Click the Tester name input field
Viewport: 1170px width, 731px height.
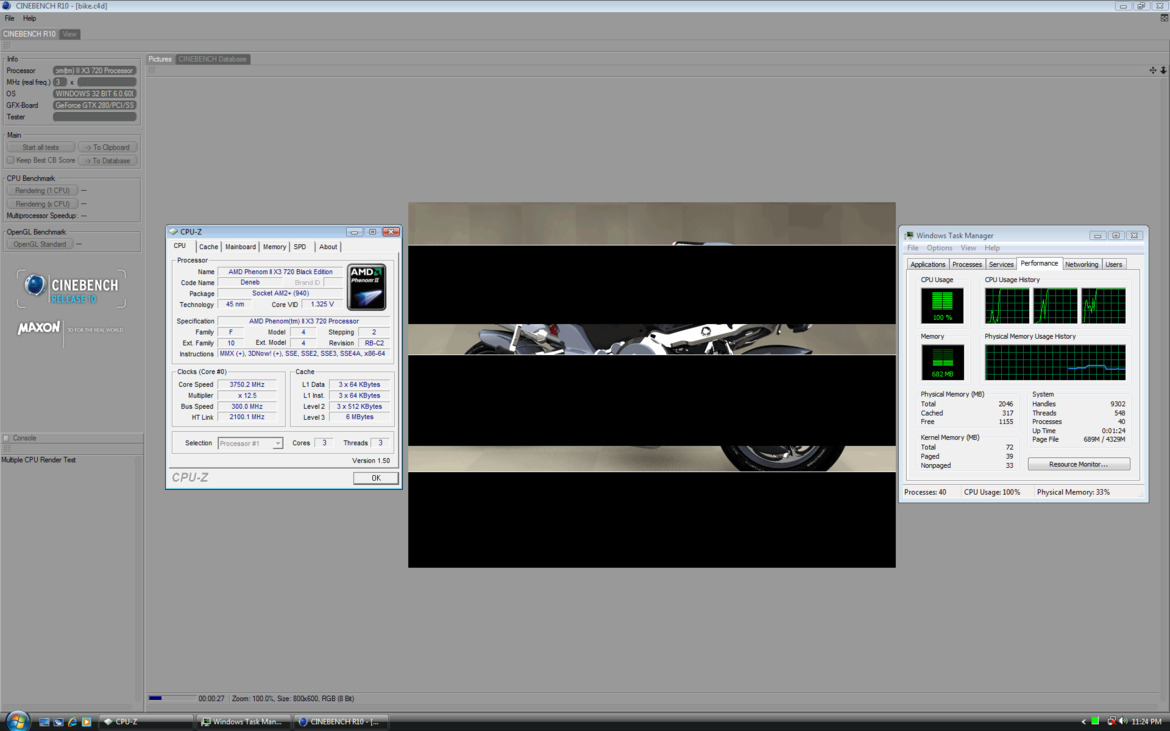point(95,117)
